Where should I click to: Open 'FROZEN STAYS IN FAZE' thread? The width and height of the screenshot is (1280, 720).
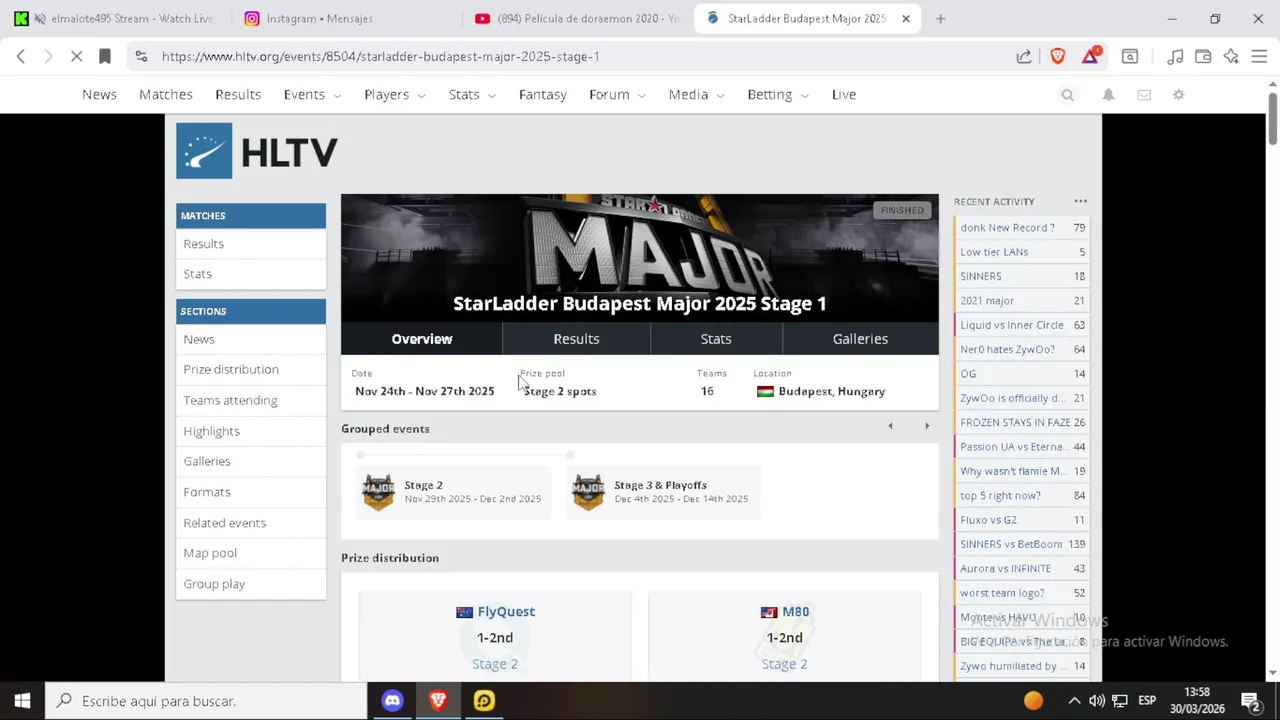[x=1021, y=423]
